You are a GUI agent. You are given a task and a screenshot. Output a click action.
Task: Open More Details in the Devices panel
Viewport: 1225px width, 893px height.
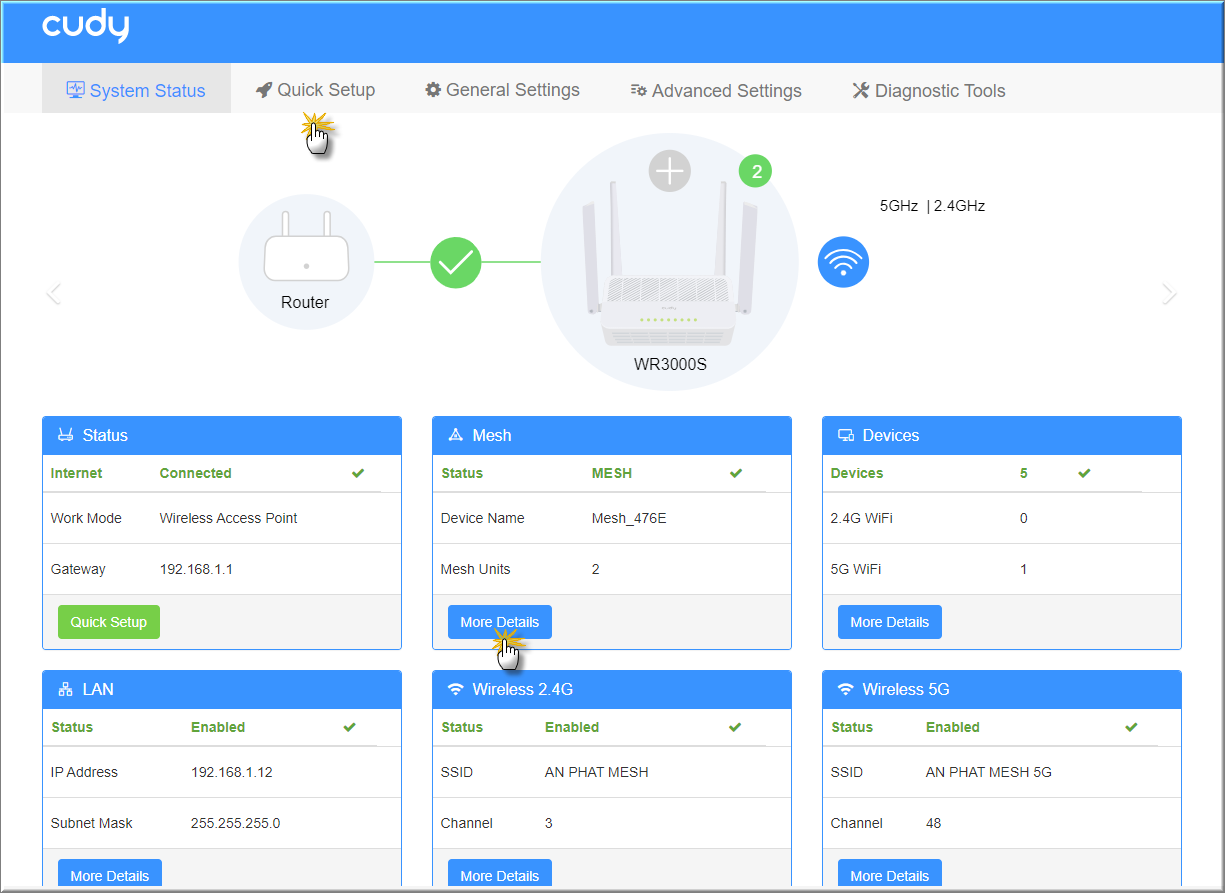[890, 622]
